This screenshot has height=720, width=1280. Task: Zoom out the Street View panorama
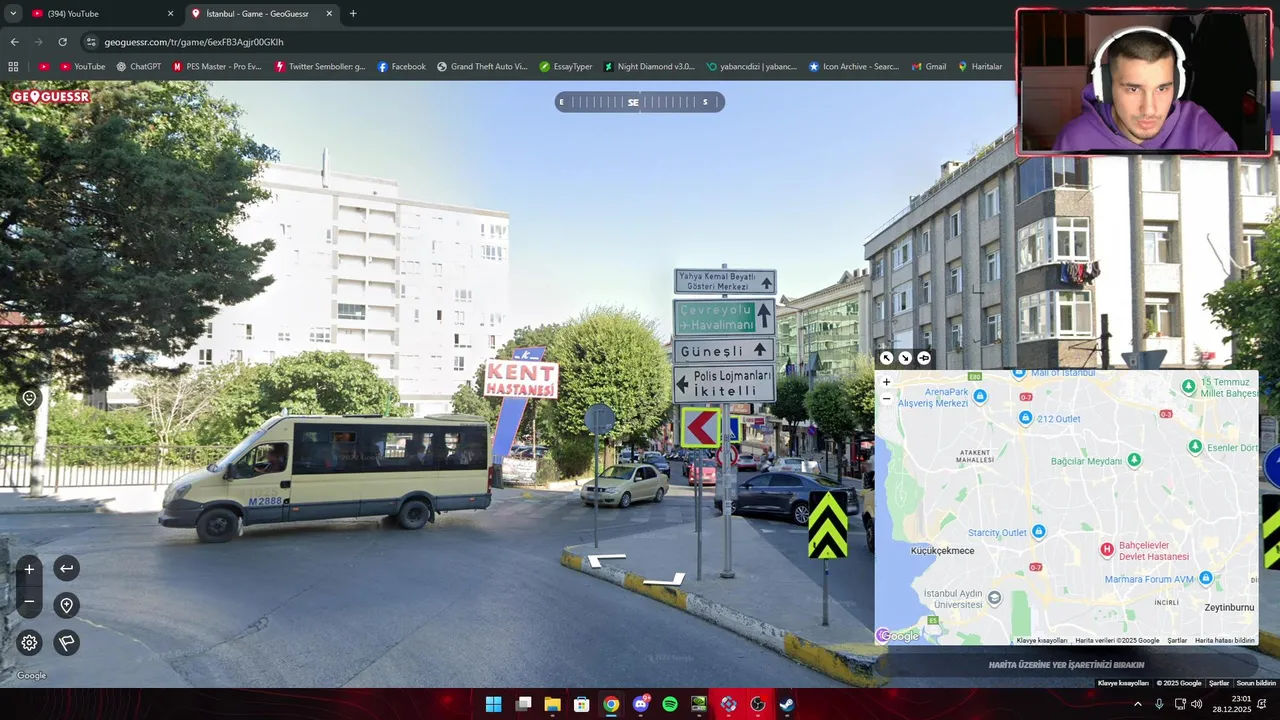[29, 602]
